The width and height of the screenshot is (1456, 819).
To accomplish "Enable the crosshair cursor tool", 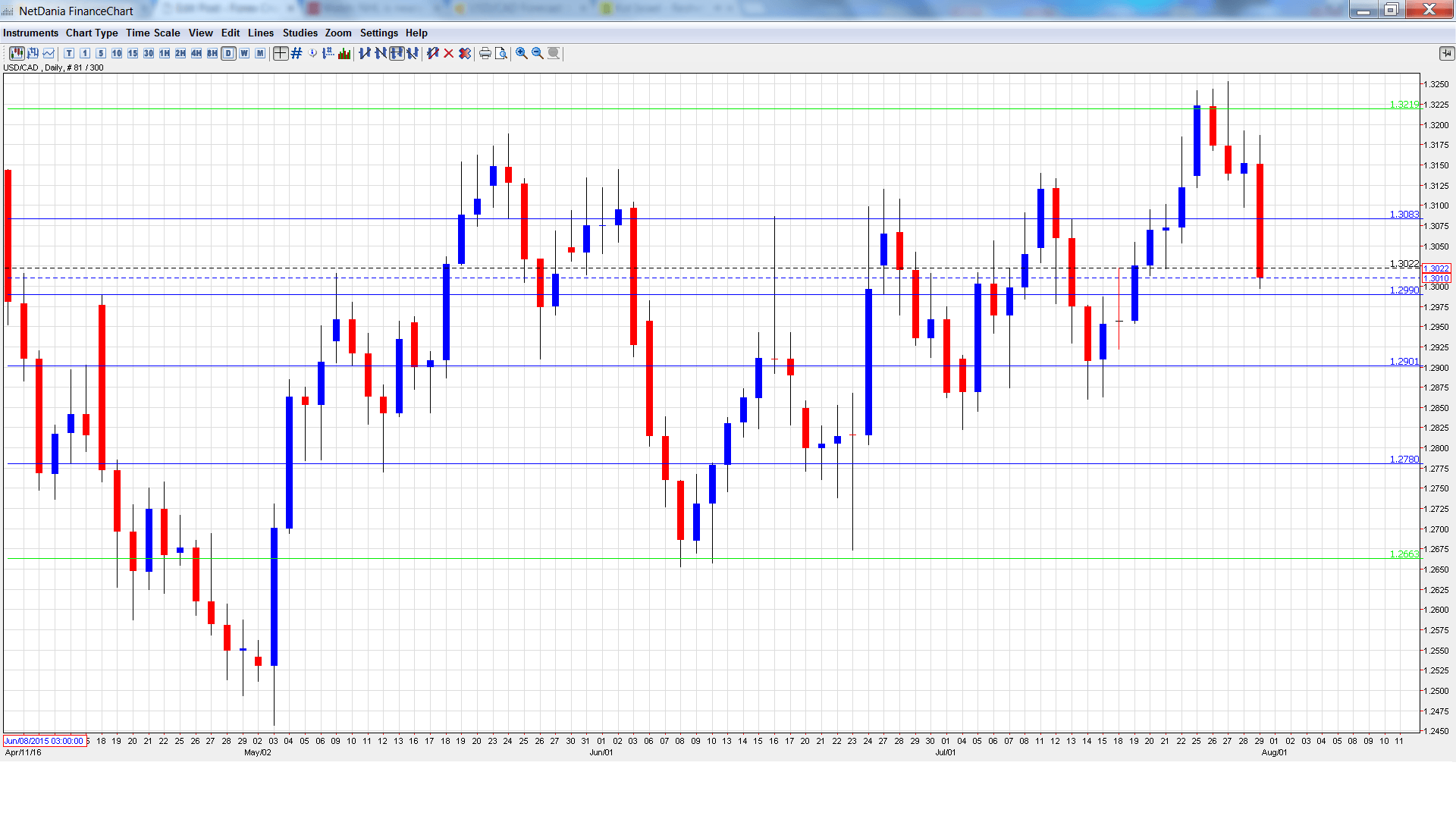I will pyautogui.click(x=281, y=53).
